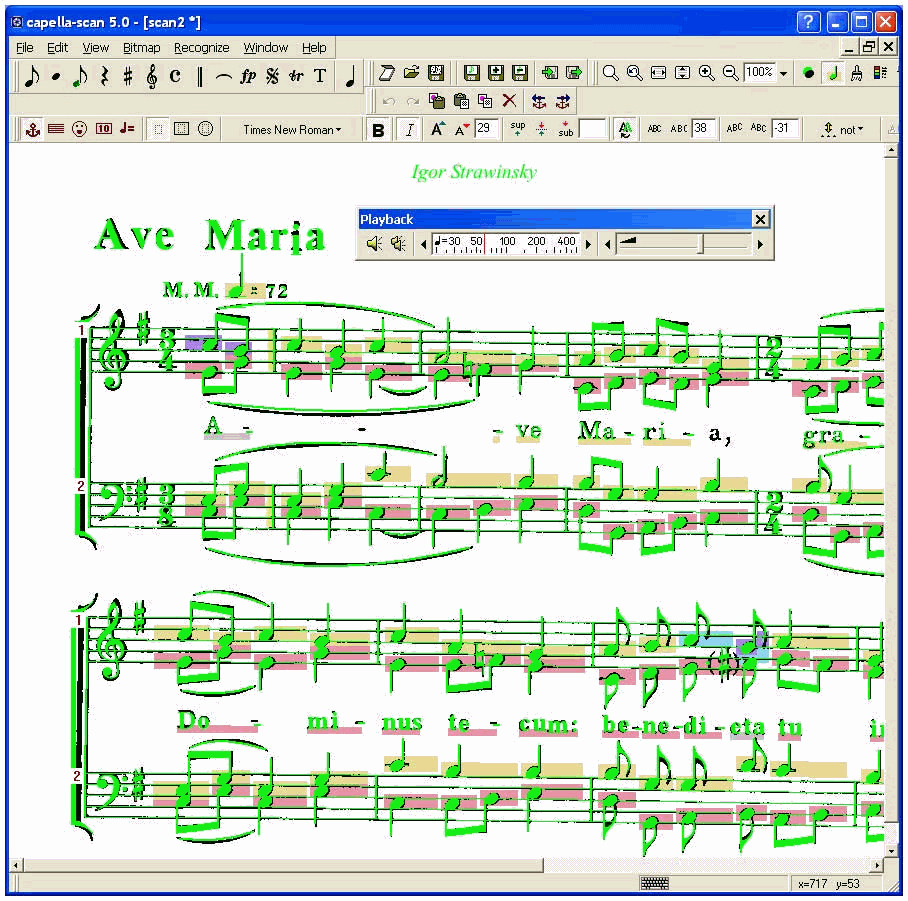908x901 pixels.
Task: Select the treble clef tool
Action: click(x=152, y=76)
